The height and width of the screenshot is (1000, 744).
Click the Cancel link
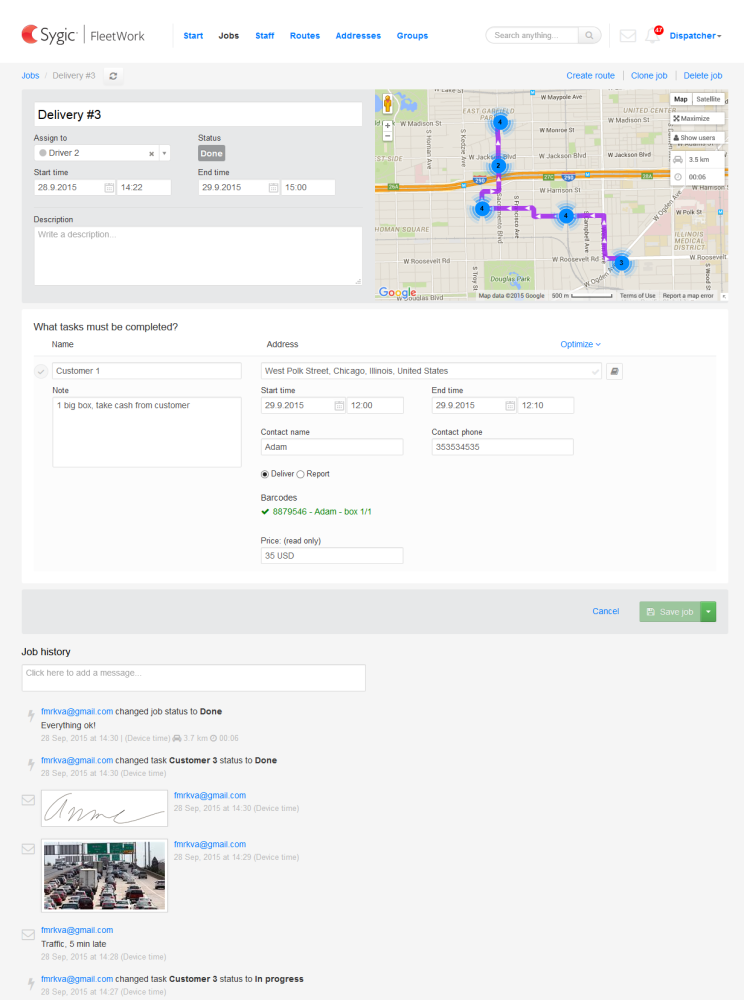pyautogui.click(x=606, y=611)
